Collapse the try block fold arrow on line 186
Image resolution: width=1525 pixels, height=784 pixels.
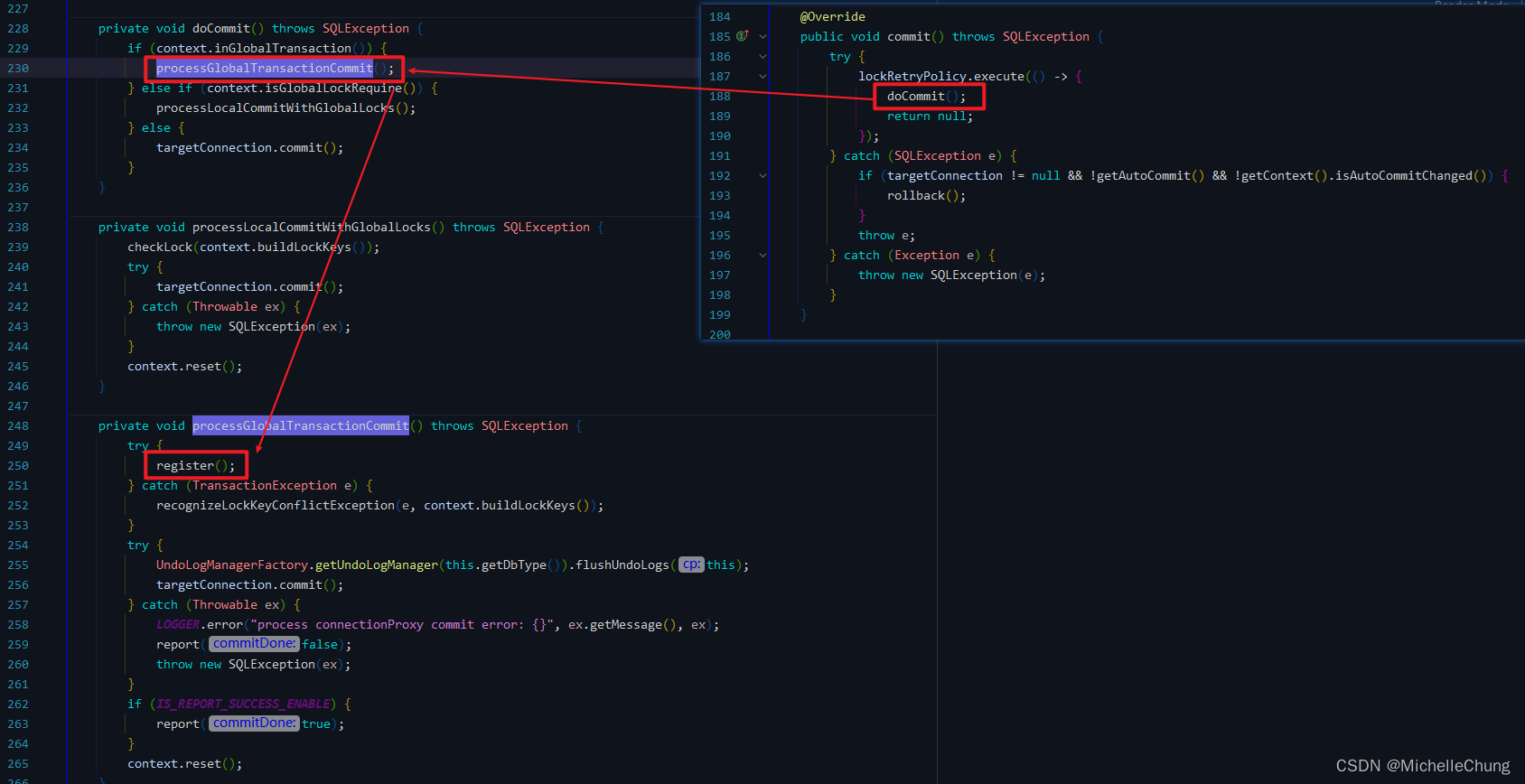[x=762, y=57]
